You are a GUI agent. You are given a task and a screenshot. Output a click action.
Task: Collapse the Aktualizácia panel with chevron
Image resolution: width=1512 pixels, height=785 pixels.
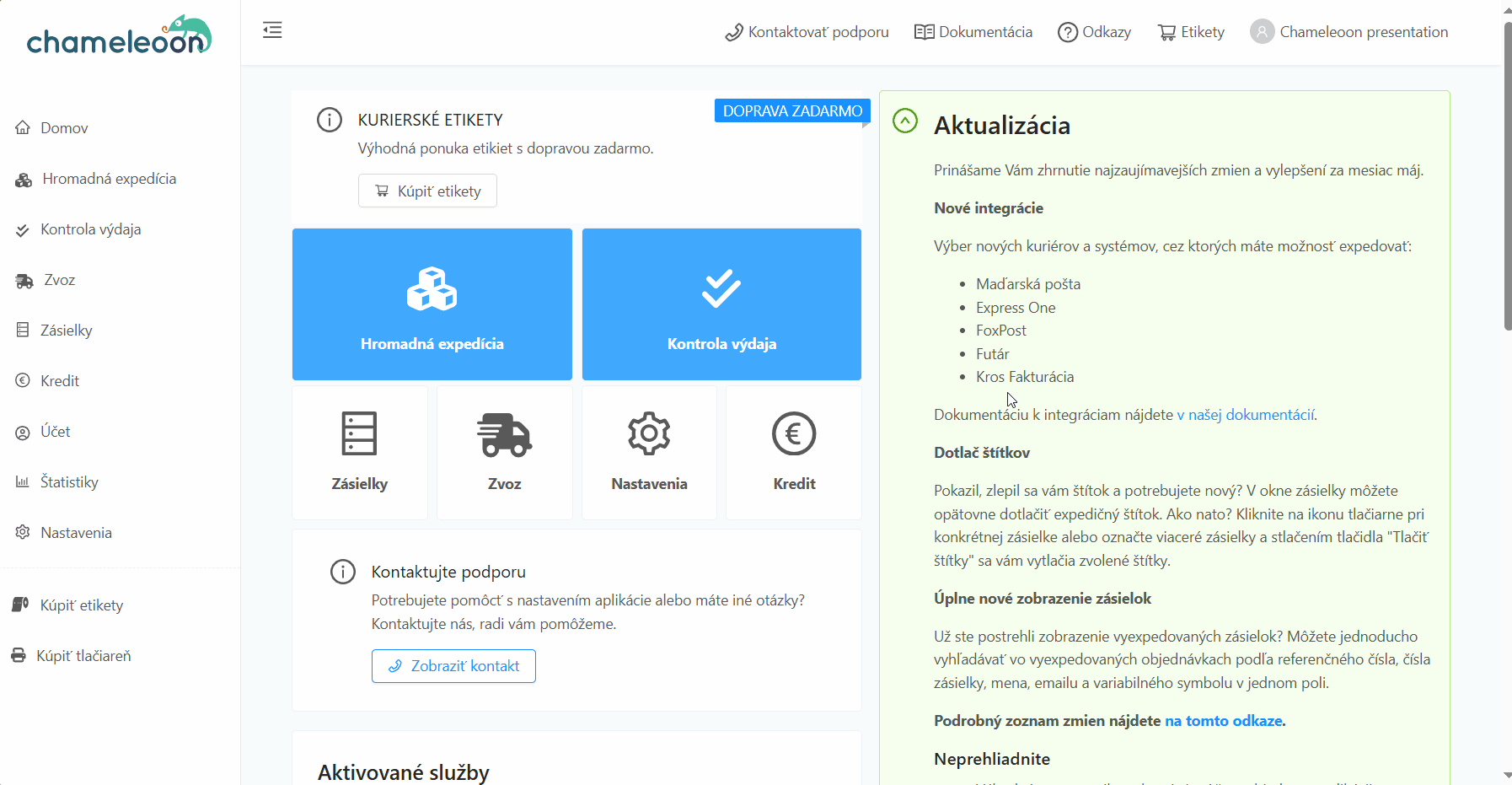(905, 121)
